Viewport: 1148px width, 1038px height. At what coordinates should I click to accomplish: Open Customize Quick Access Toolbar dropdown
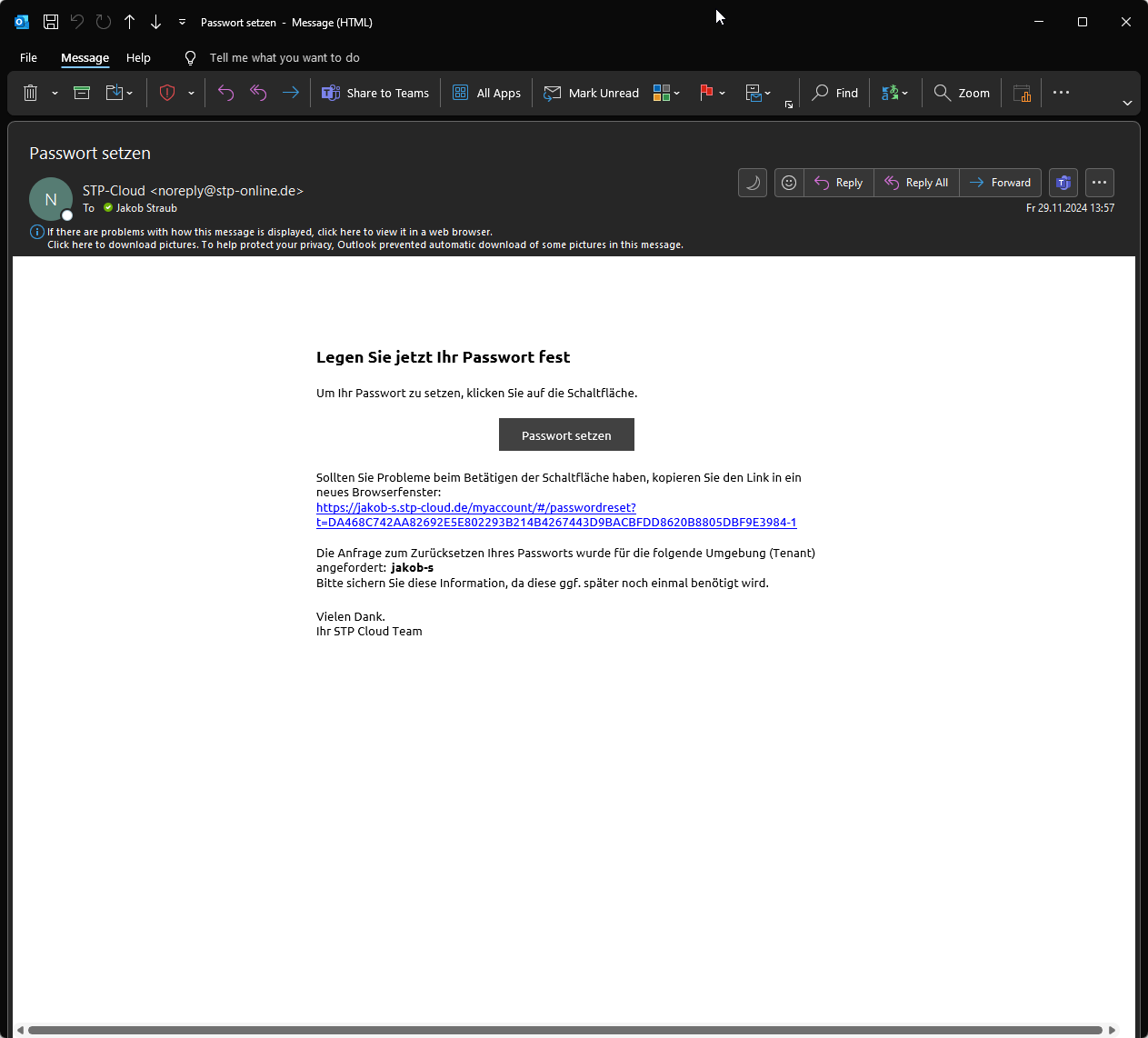tap(182, 22)
